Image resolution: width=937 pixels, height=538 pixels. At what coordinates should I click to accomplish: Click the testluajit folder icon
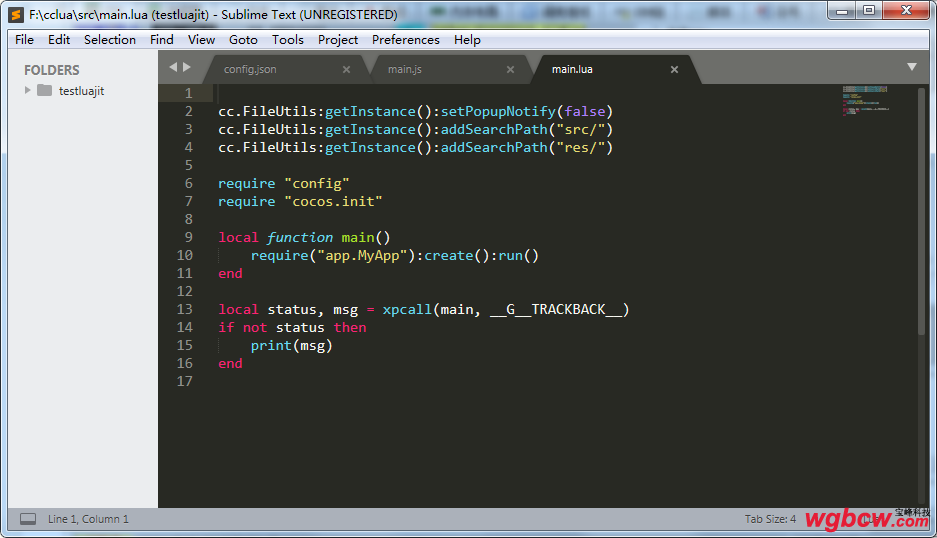pyautogui.click(x=44, y=90)
